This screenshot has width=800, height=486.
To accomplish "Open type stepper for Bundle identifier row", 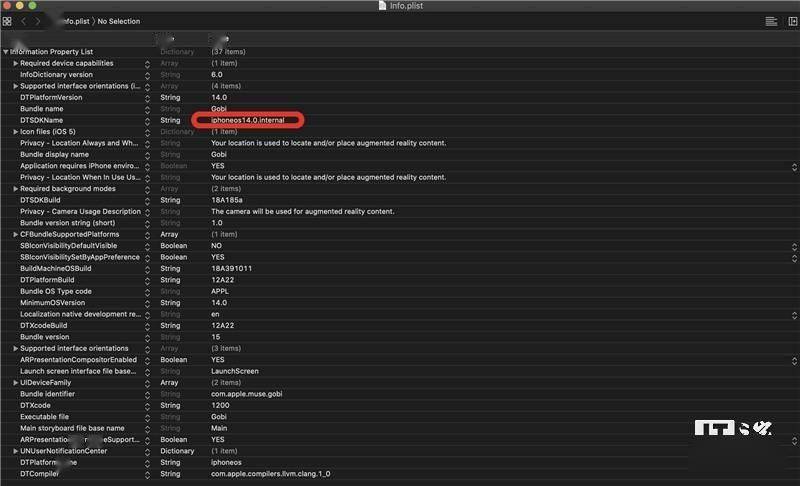I will point(148,394).
